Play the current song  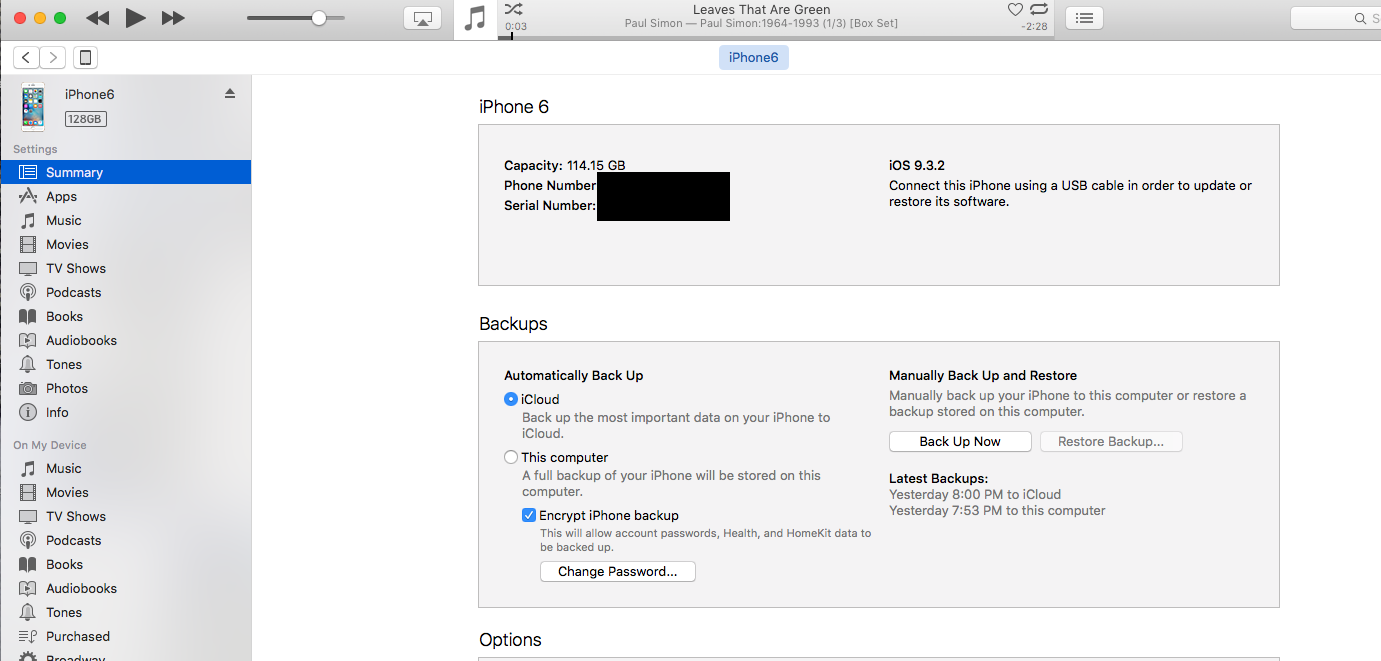point(136,18)
